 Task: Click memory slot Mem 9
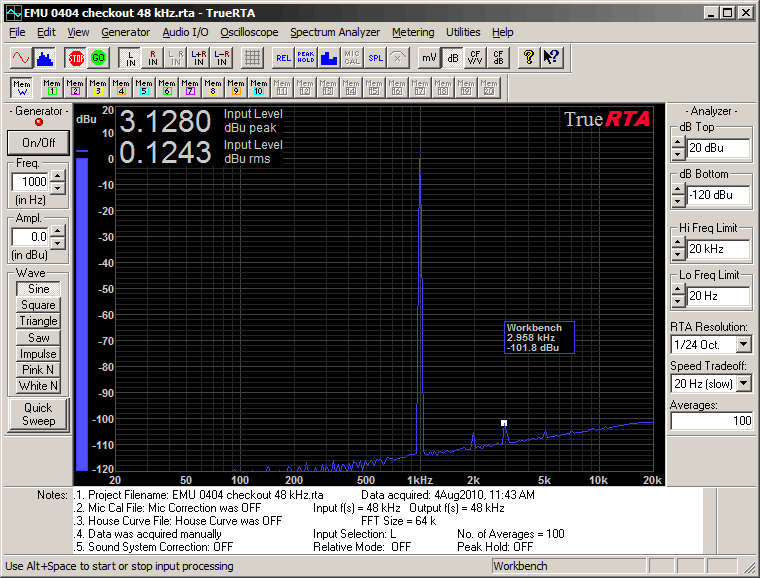click(x=236, y=87)
